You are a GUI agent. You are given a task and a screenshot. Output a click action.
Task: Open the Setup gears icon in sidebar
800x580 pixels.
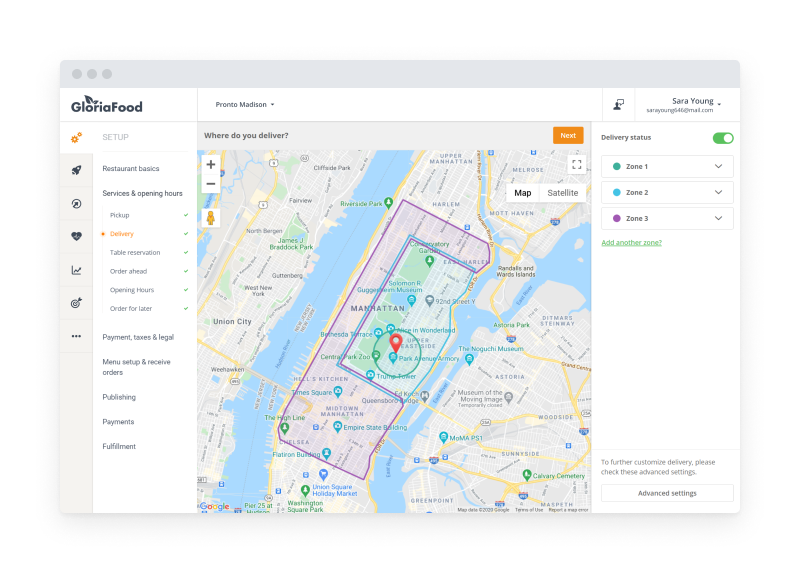point(77,138)
